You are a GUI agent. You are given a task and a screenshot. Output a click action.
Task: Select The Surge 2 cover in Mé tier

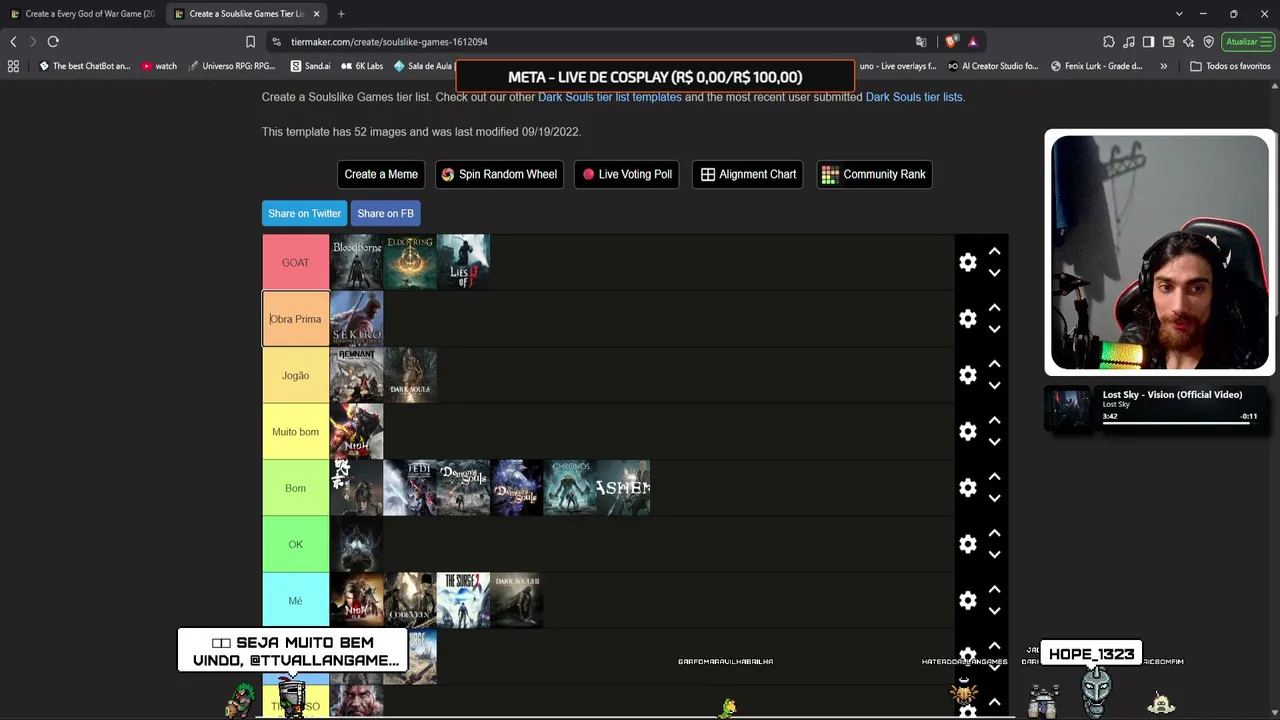click(x=463, y=600)
